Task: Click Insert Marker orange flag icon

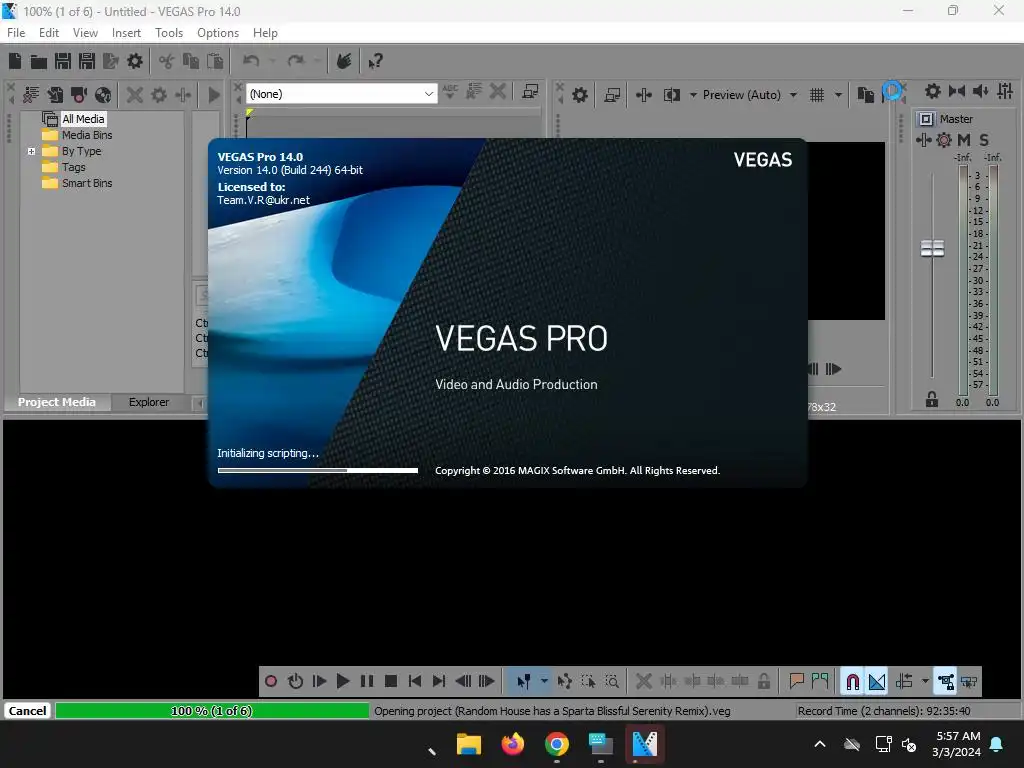Action: click(x=796, y=681)
